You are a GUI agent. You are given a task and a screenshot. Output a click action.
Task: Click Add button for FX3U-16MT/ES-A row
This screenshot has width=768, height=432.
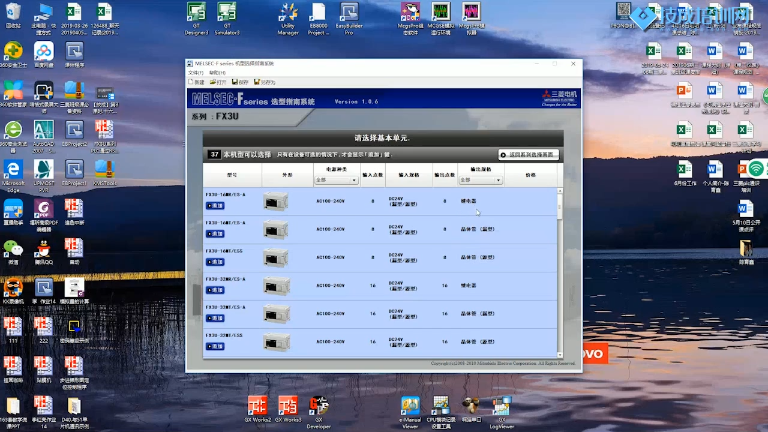click(215, 234)
